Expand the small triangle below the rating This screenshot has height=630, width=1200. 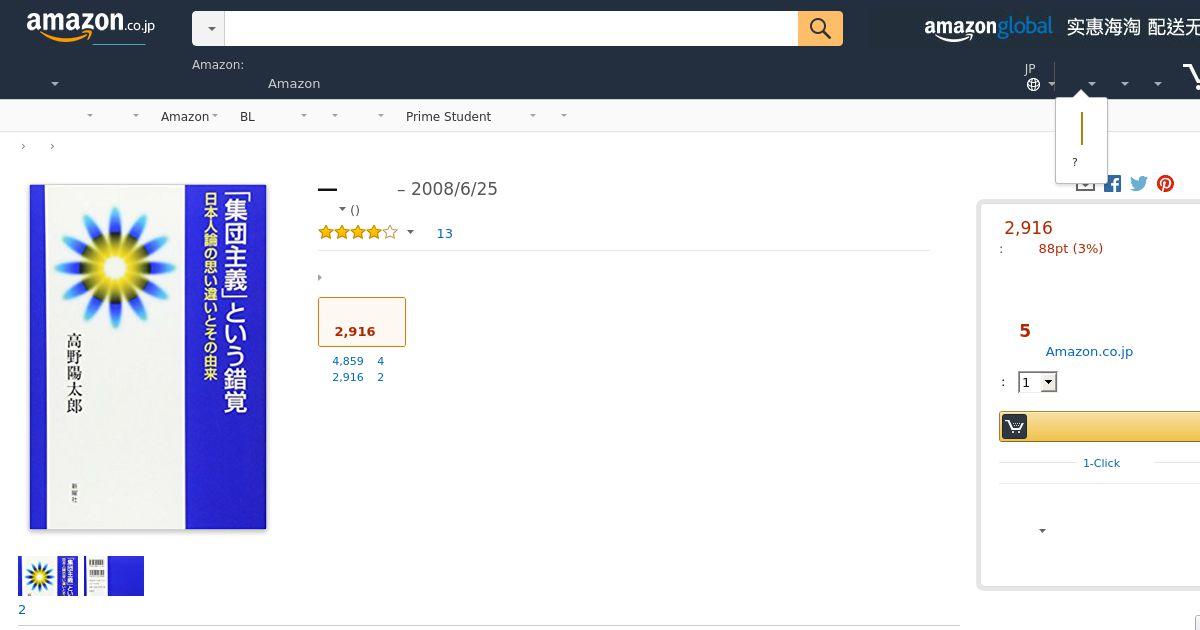pyautogui.click(x=320, y=277)
